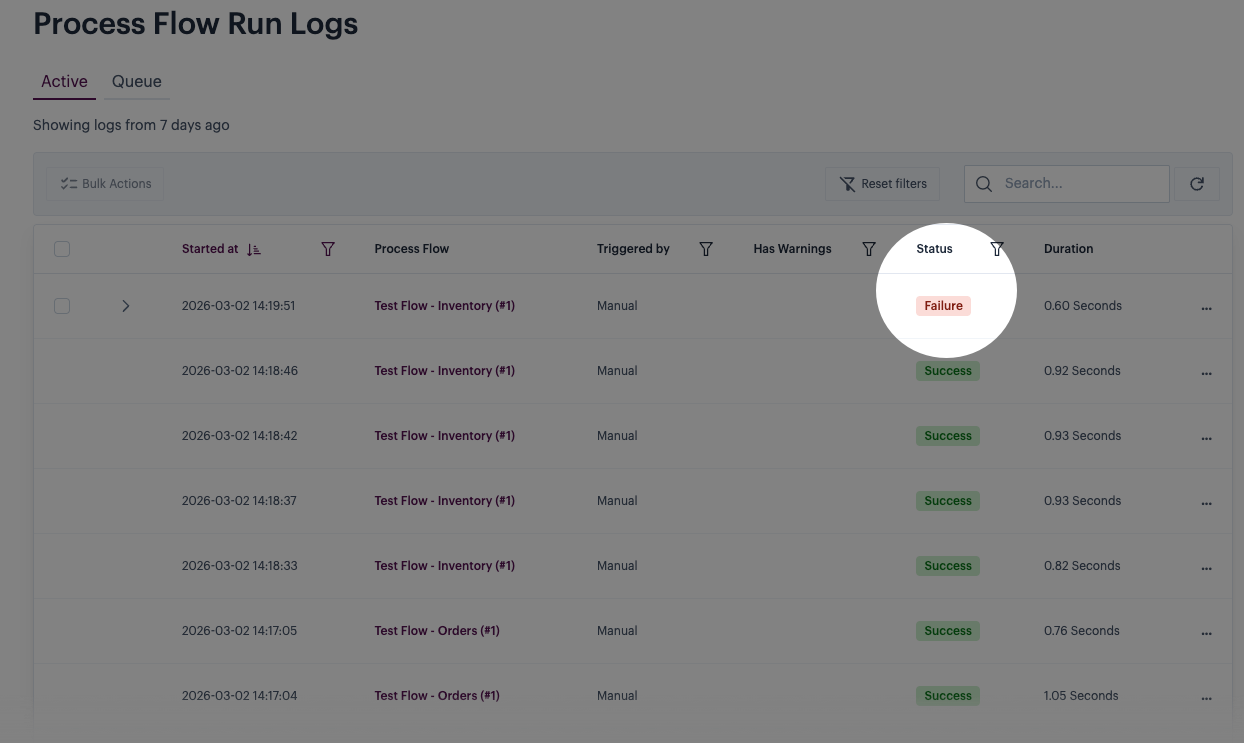Image resolution: width=1244 pixels, height=743 pixels.
Task: Select the Active tab
Action: pos(64,82)
